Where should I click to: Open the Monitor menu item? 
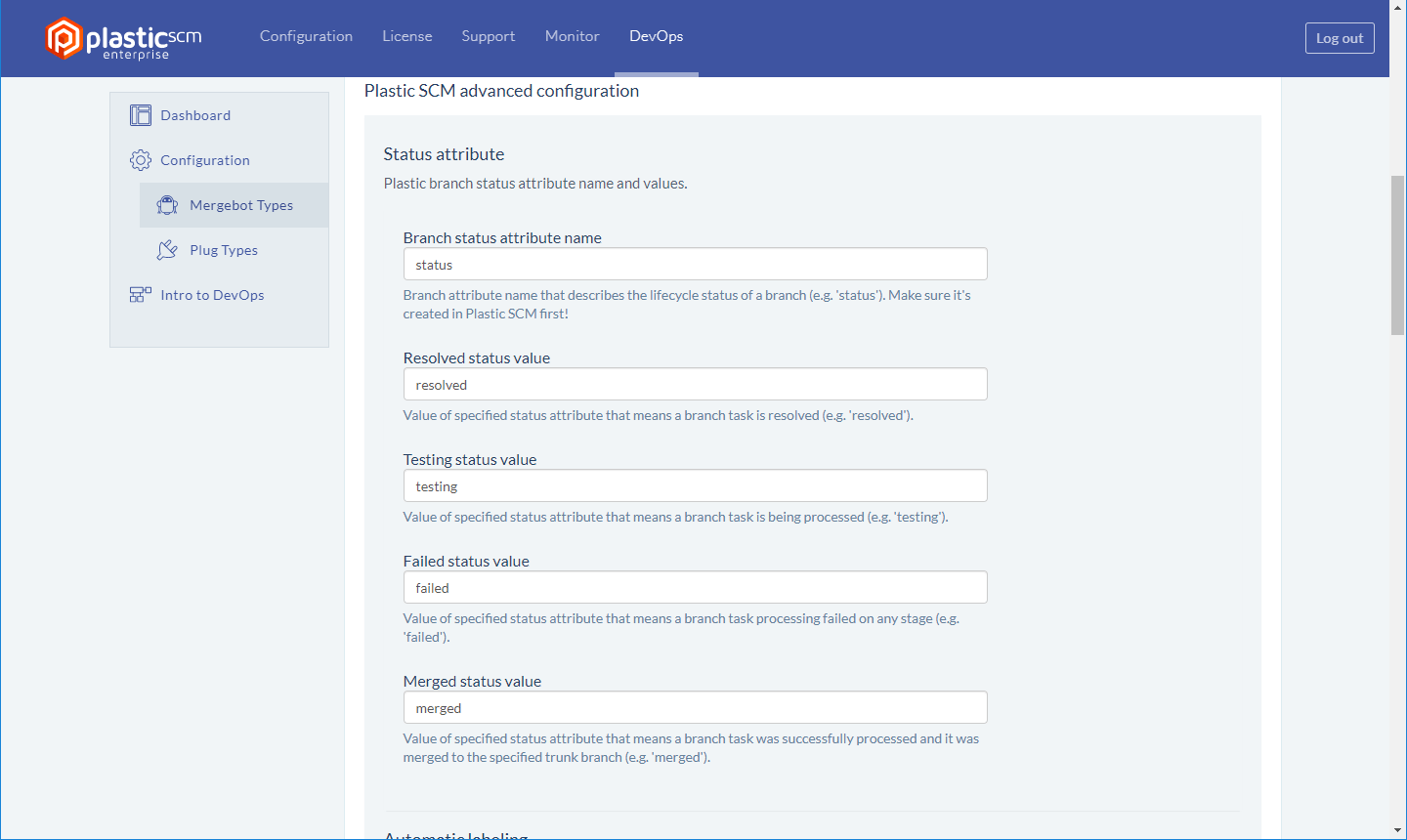click(573, 36)
